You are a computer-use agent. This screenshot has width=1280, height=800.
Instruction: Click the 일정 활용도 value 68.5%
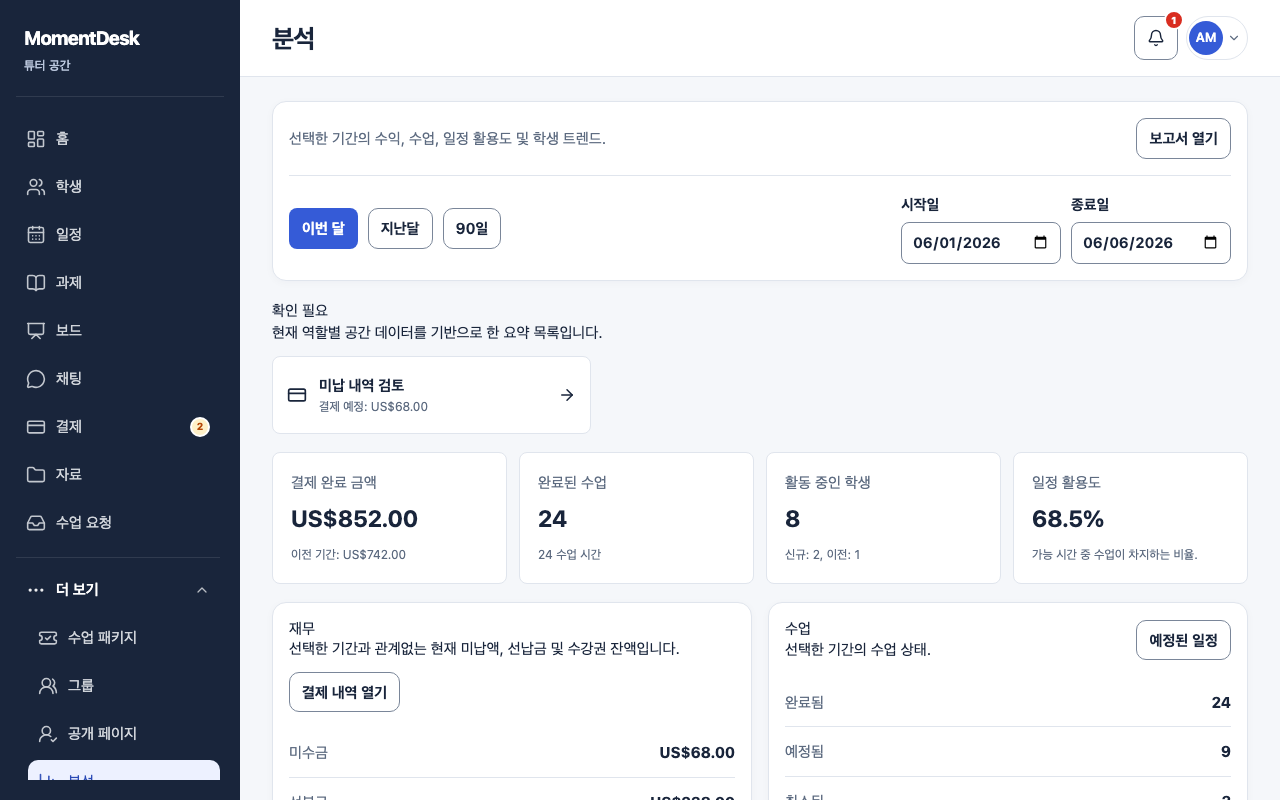1068,519
